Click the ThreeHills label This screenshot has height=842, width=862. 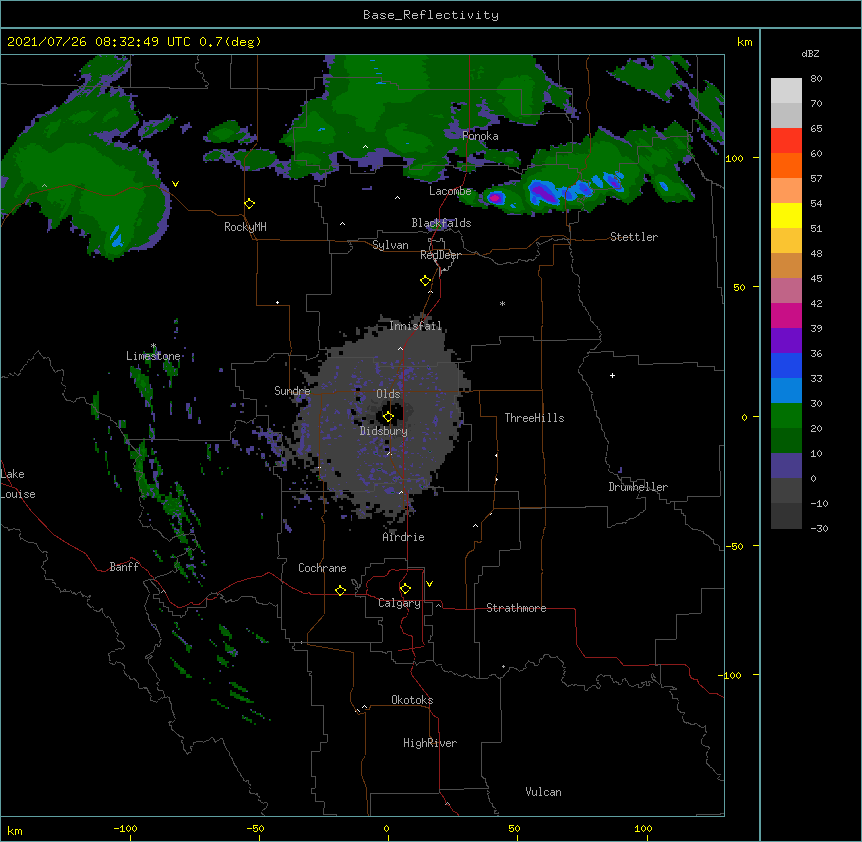point(534,418)
